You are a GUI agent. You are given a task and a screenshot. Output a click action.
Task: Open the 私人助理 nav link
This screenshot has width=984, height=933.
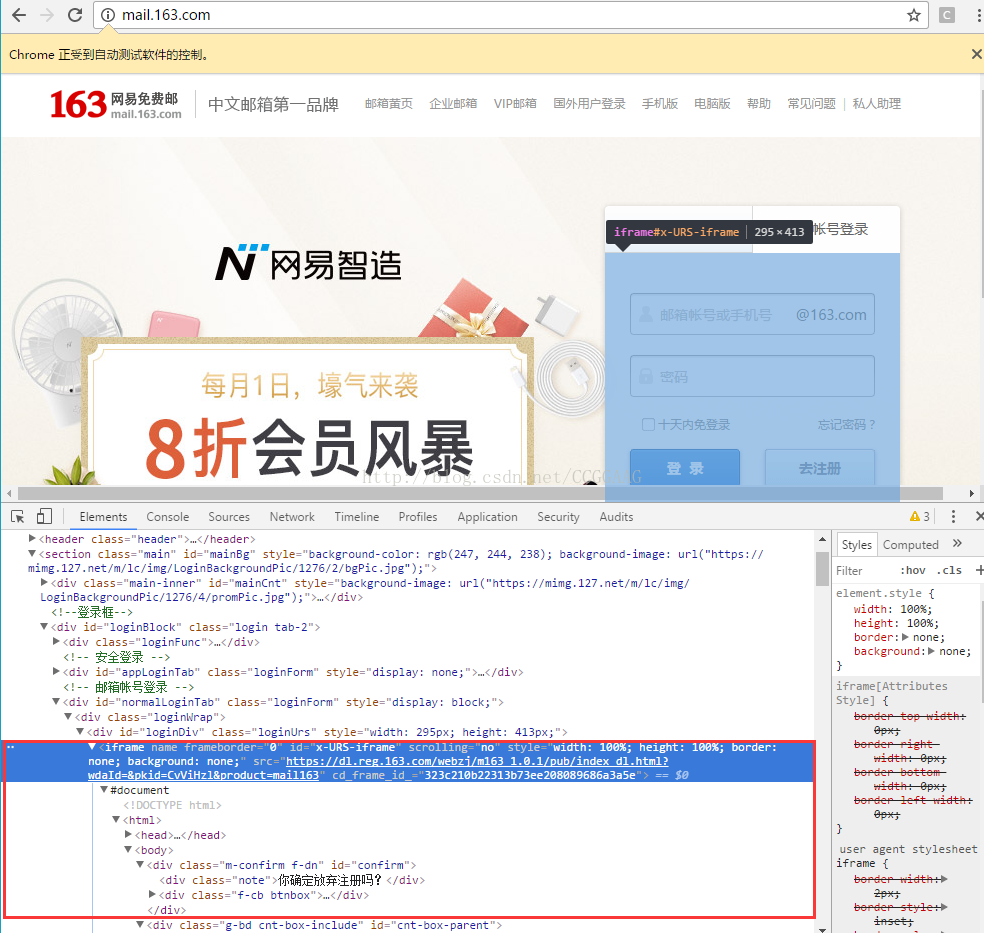click(x=877, y=104)
